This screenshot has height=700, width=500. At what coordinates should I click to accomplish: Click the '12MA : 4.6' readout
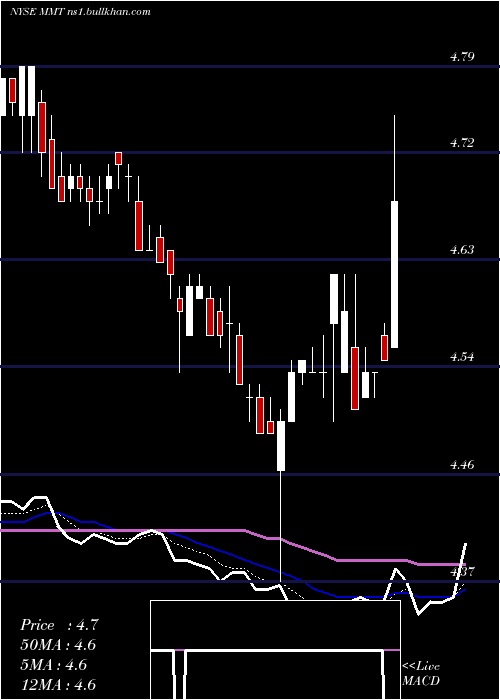58,685
